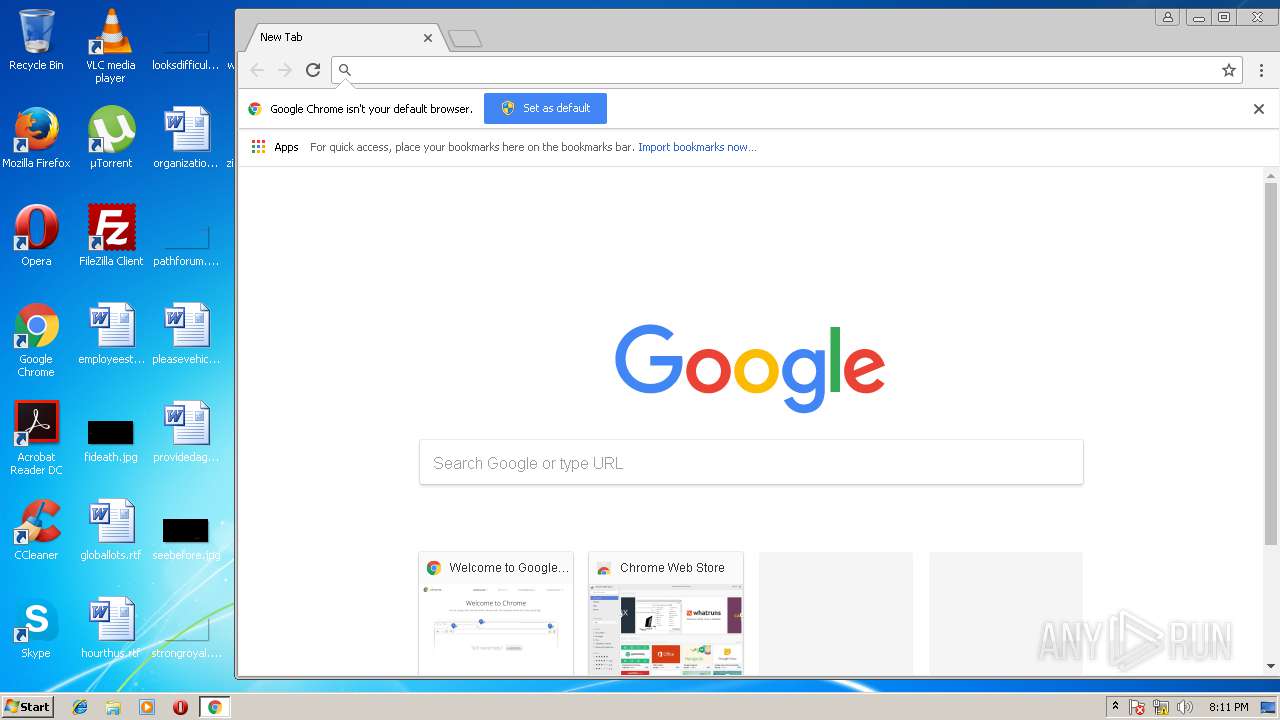Image resolution: width=1280 pixels, height=720 pixels.
Task: Select the CCleaner desktop icon
Action: tap(36, 530)
